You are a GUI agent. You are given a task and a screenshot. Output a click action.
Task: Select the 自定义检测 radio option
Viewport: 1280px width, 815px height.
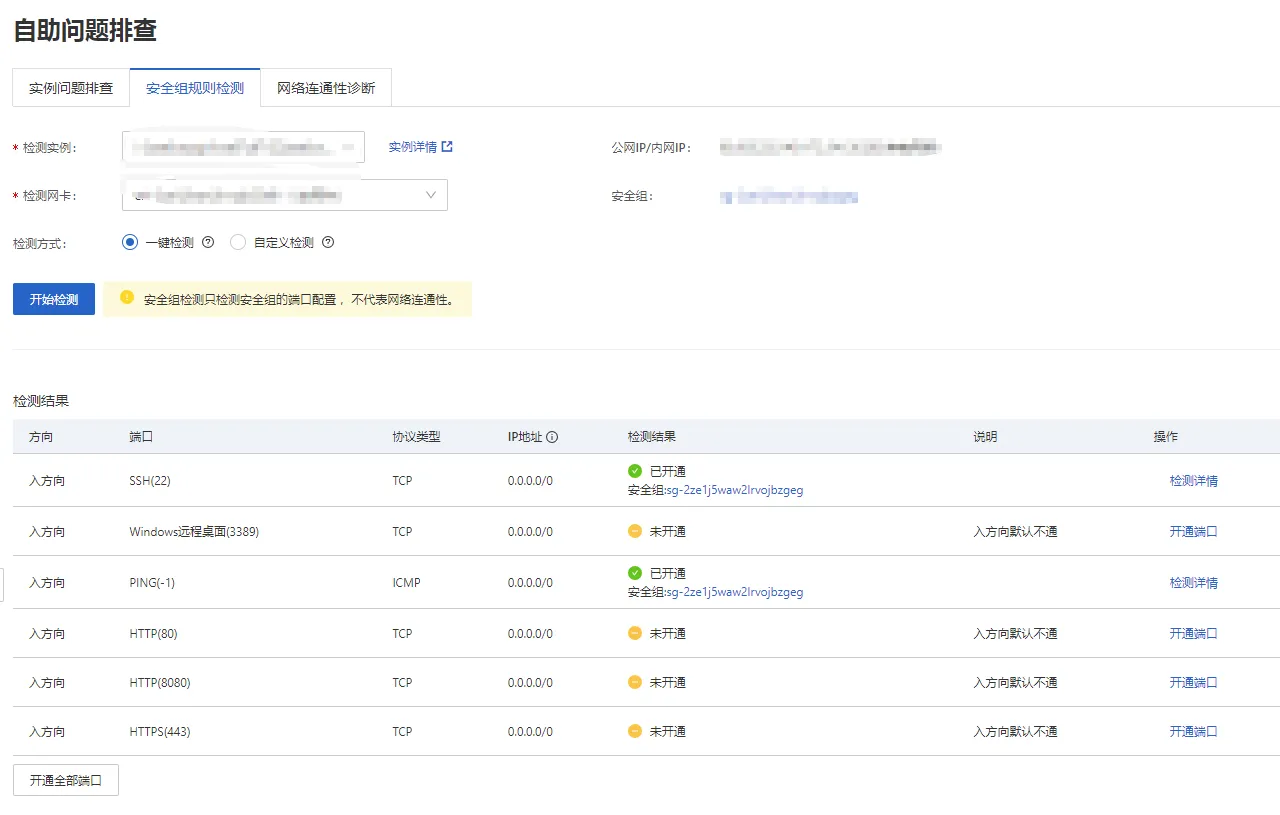pyautogui.click(x=238, y=242)
